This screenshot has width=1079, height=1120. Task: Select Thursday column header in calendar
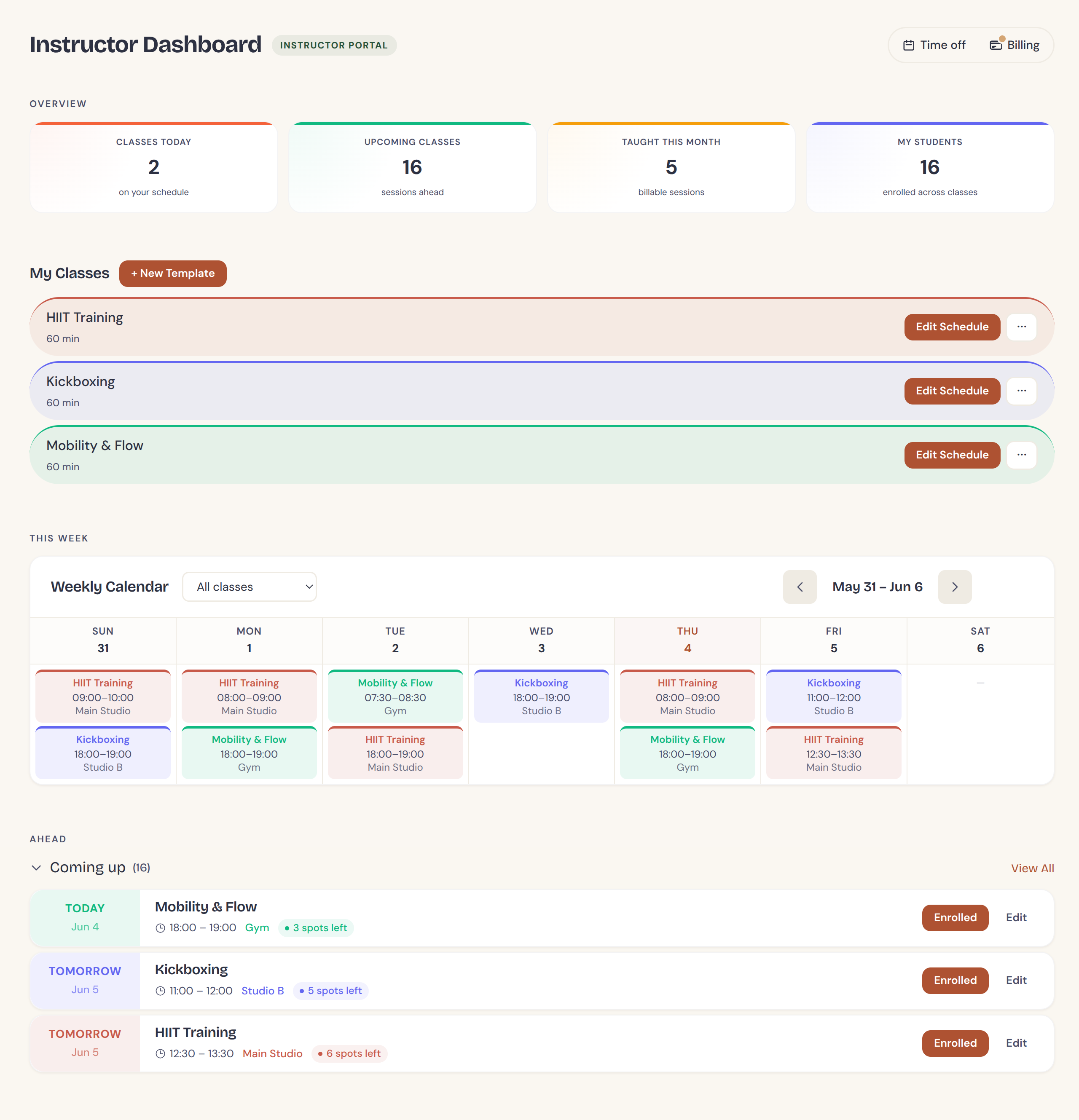[687, 640]
